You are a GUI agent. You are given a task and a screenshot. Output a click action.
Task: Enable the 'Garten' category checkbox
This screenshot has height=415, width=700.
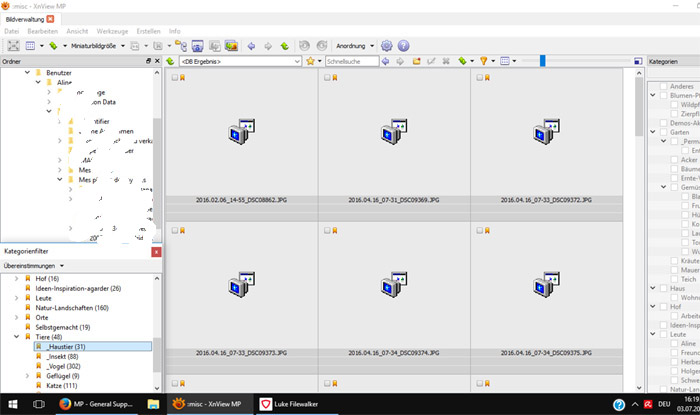[662, 132]
